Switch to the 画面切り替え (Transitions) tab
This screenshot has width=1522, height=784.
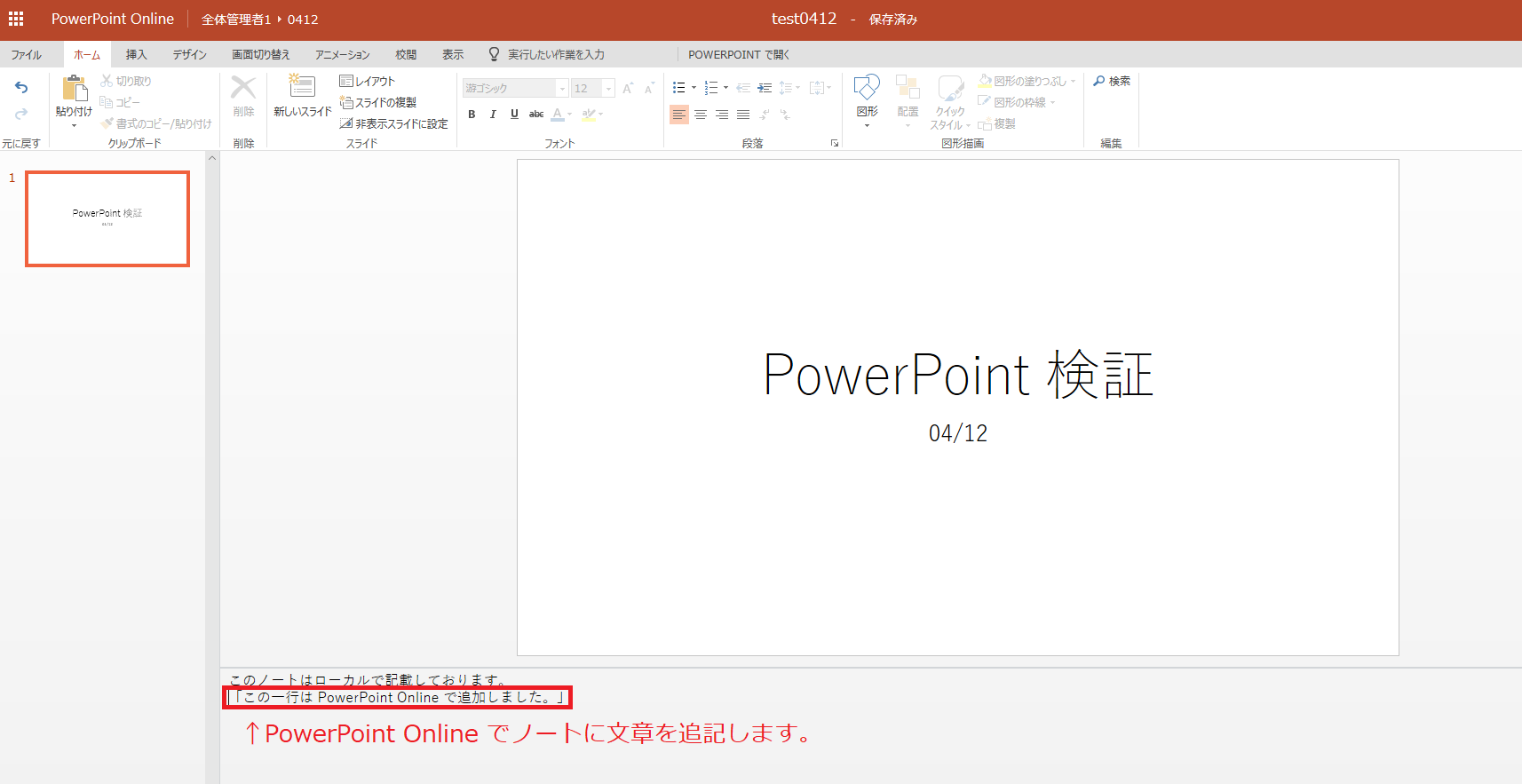[261, 54]
